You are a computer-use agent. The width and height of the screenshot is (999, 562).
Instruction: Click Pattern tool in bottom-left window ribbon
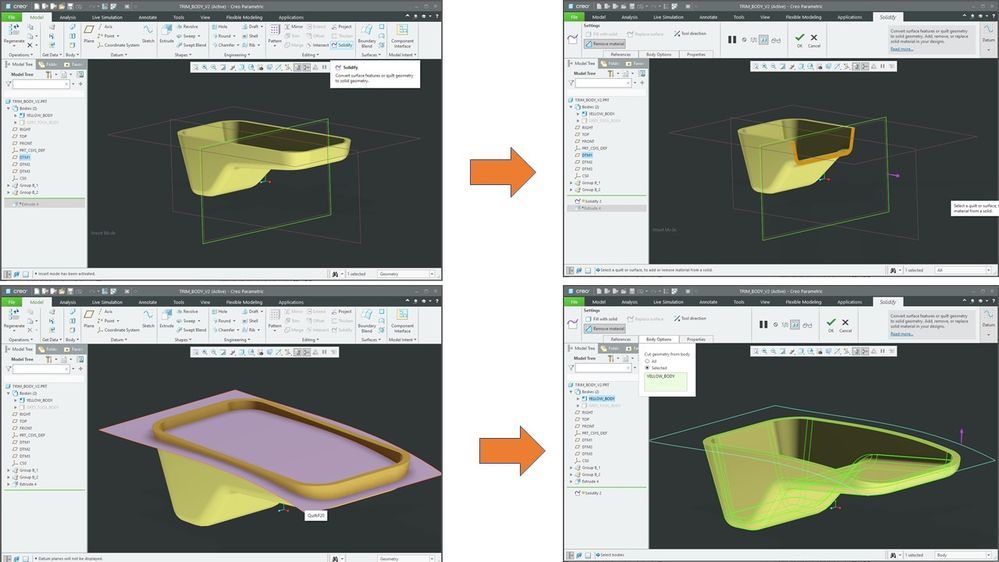click(x=275, y=319)
